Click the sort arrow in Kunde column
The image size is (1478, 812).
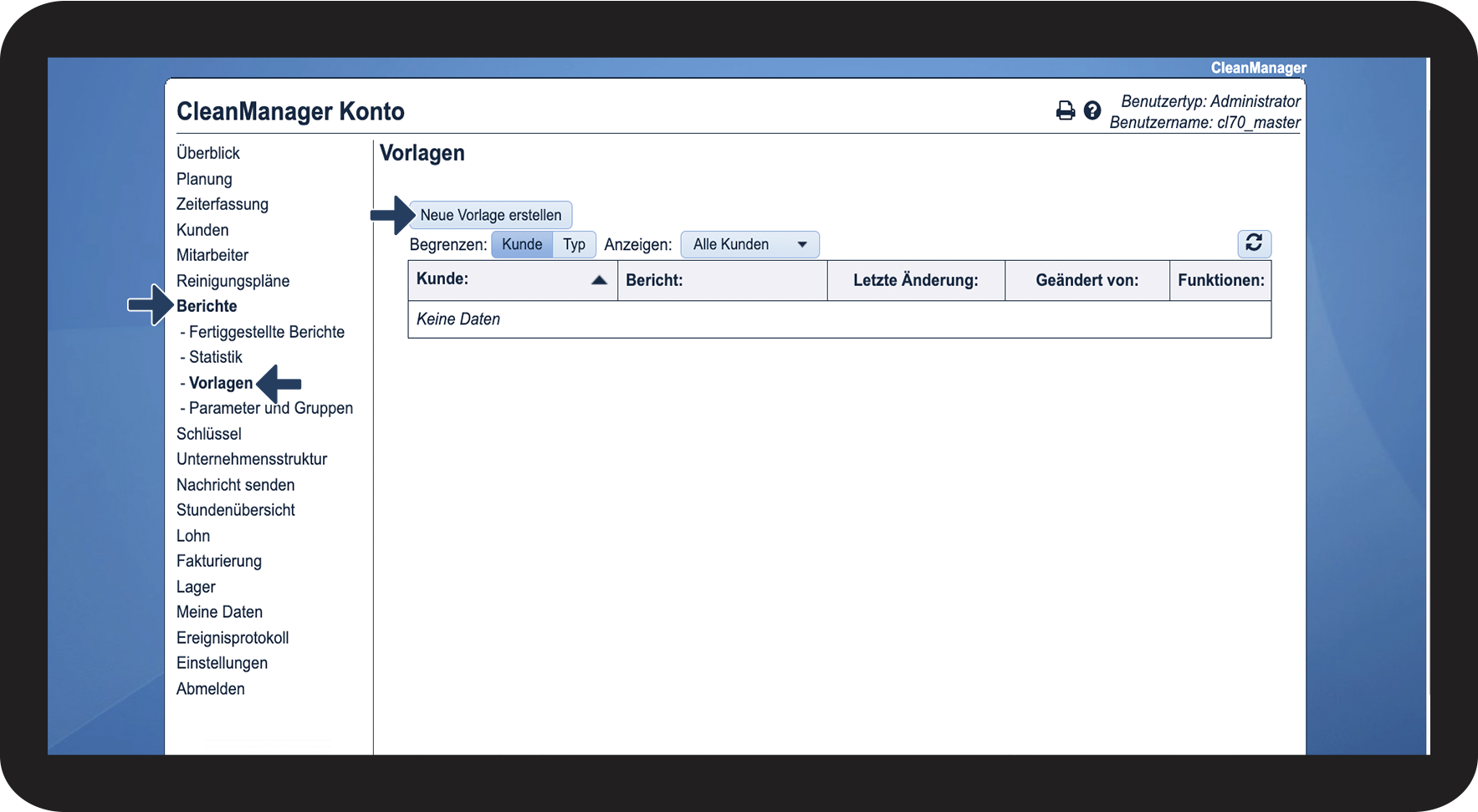(599, 280)
